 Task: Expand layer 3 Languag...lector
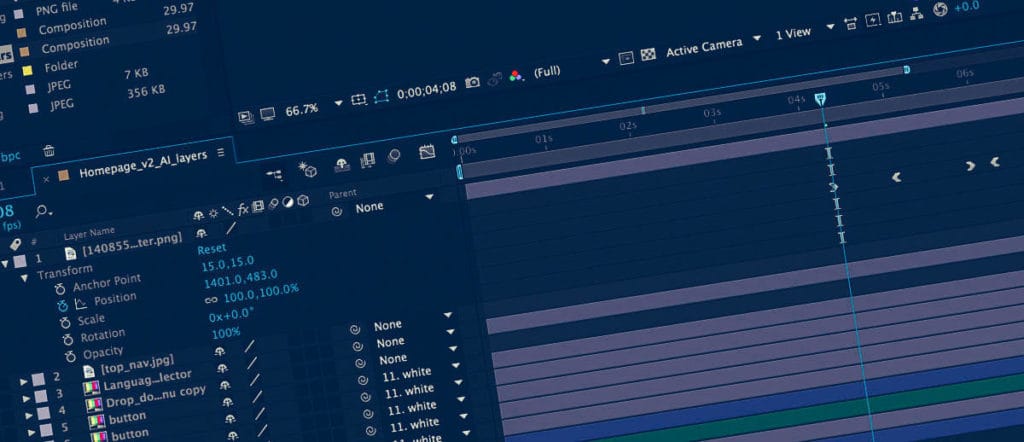pyautogui.click(x=27, y=398)
